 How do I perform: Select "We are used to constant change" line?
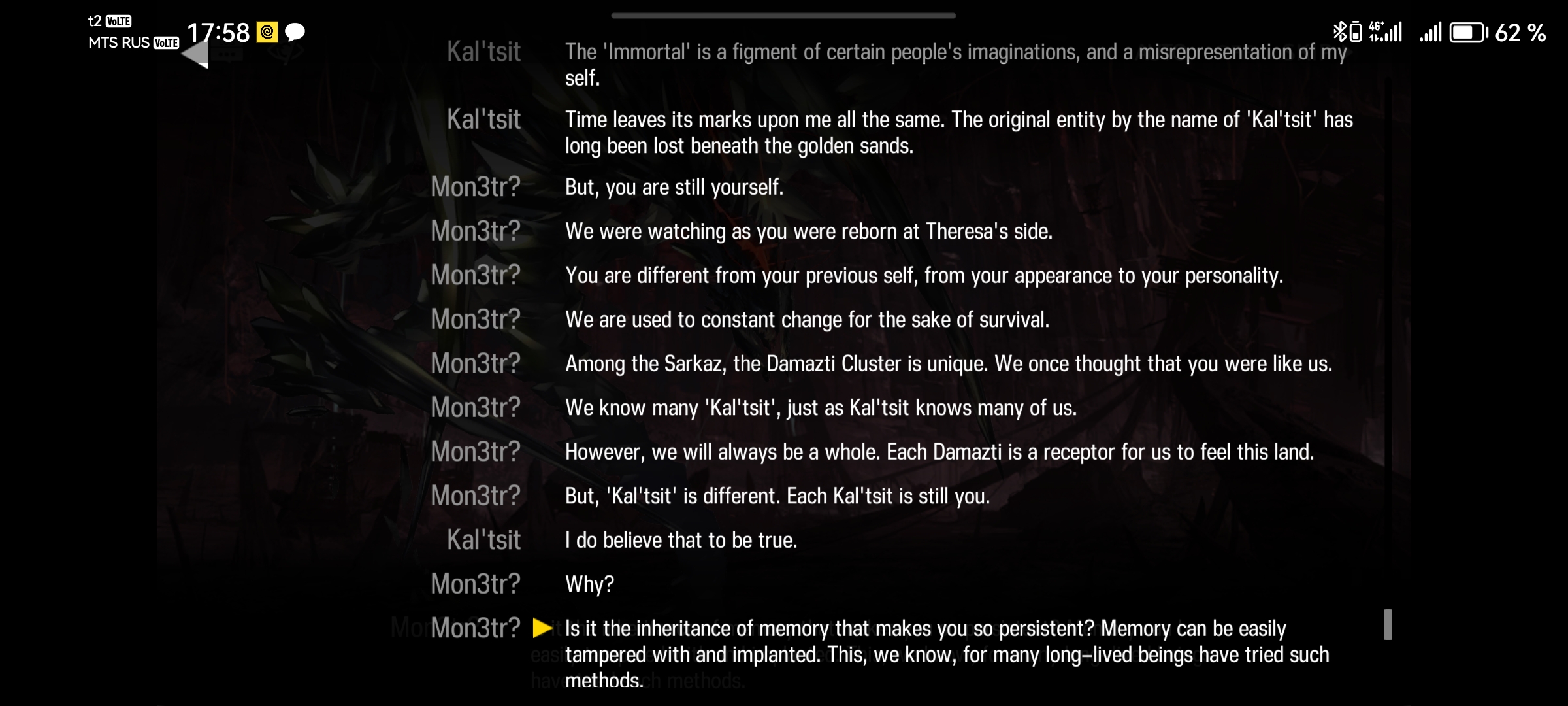tap(808, 320)
